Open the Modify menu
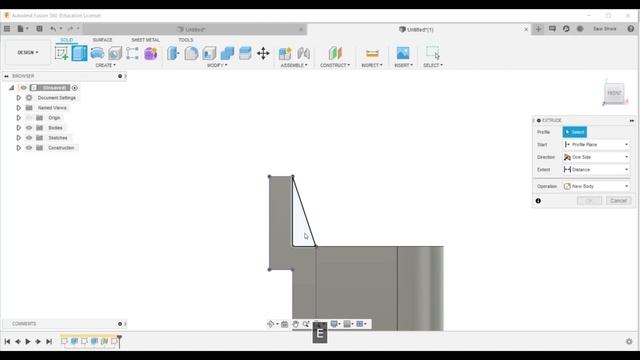The image size is (640, 360). coord(217,65)
